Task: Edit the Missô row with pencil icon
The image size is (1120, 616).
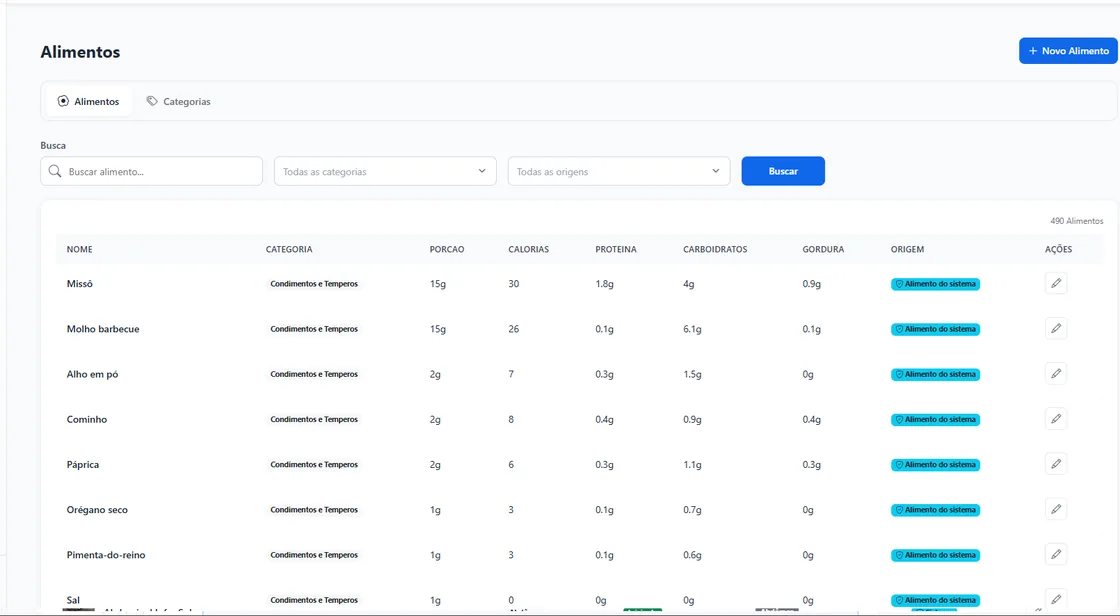Action: (x=1056, y=284)
